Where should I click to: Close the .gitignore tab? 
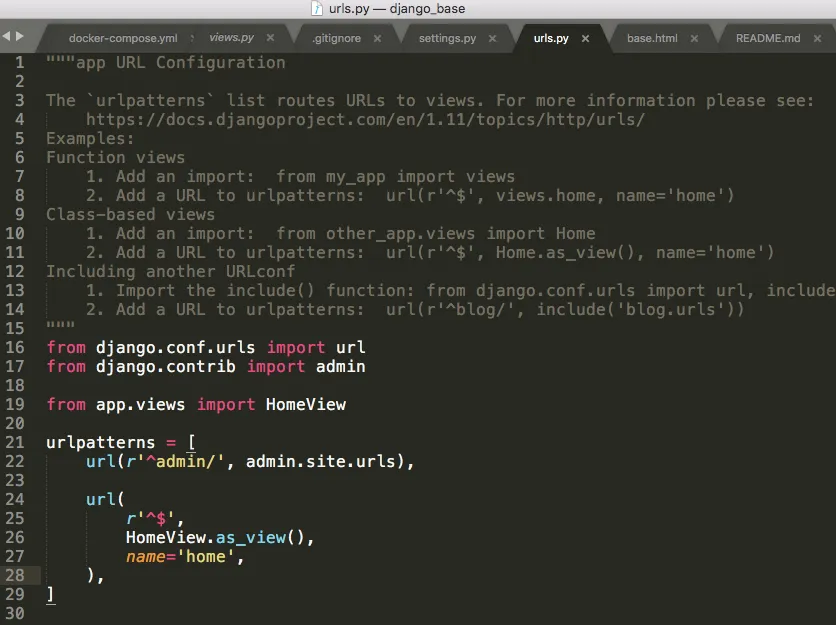coord(377,38)
